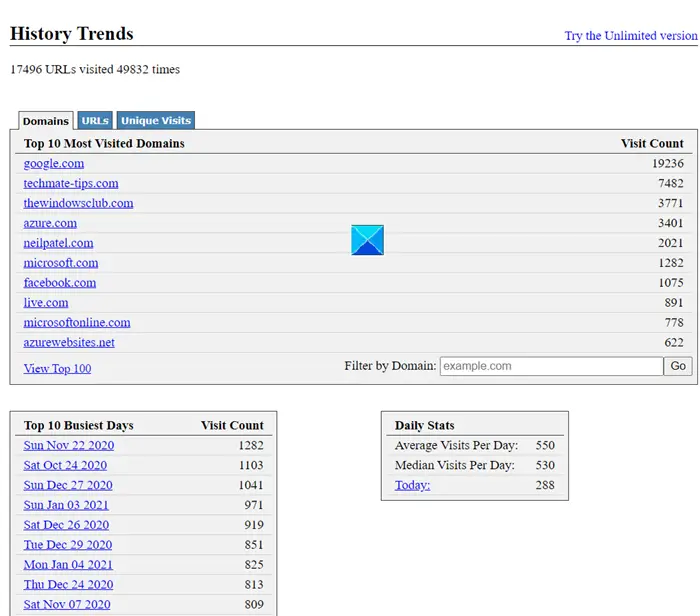This screenshot has width=700, height=616.
Task: Click live.com's visit count 891
Action: 674,303
